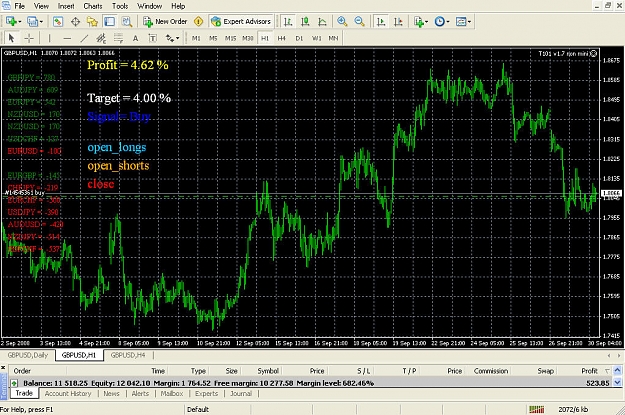Open the Periods clock icon

pos(439,22)
